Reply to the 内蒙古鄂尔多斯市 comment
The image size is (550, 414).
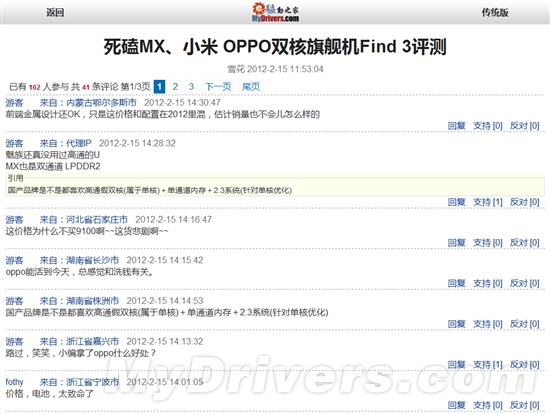pyautogui.click(x=456, y=126)
